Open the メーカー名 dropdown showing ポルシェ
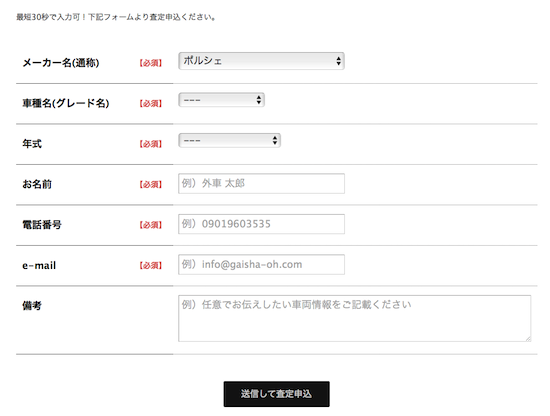Viewport: 550px width, 416px height. [261, 61]
